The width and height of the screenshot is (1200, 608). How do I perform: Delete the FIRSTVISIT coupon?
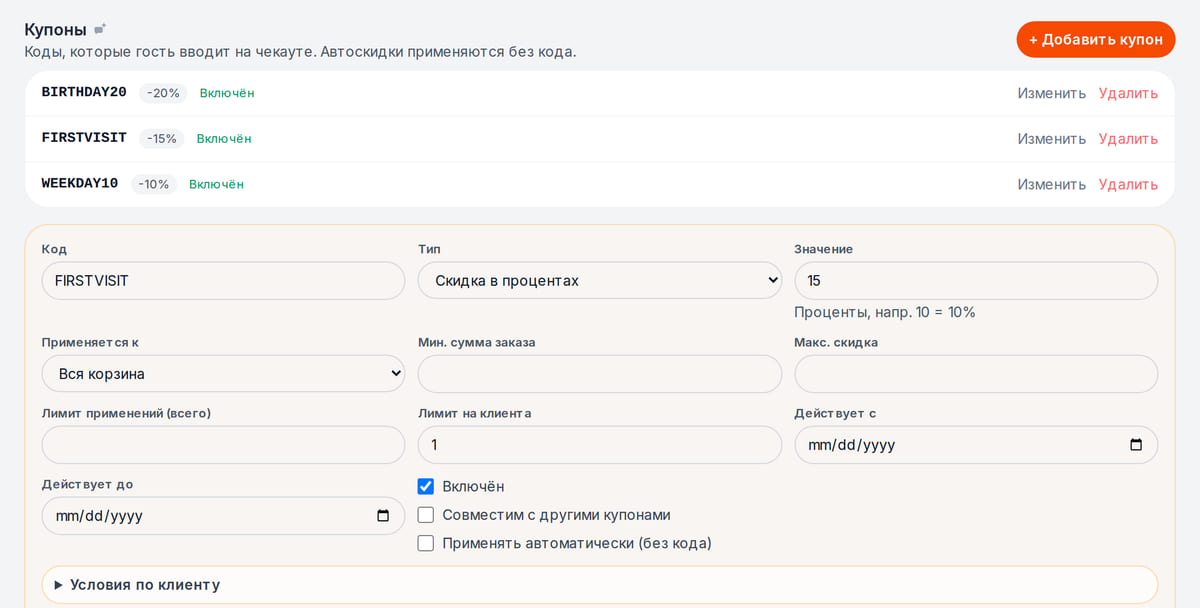point(1128,139)
